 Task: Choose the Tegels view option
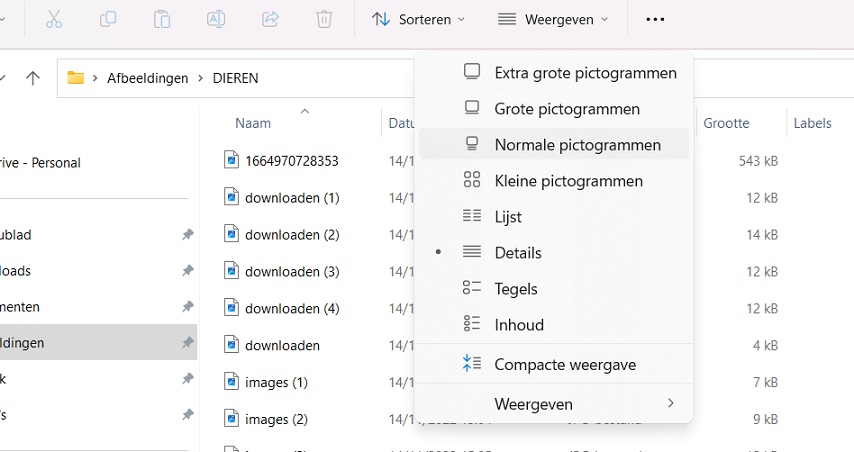(516, 289)
